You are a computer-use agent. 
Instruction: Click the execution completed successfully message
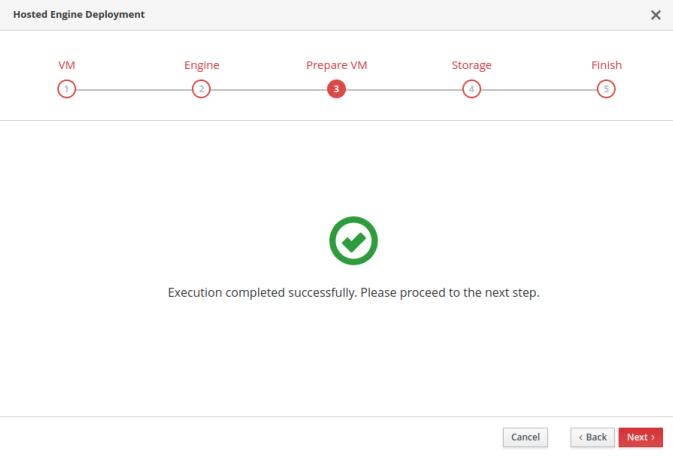[353, 292]
